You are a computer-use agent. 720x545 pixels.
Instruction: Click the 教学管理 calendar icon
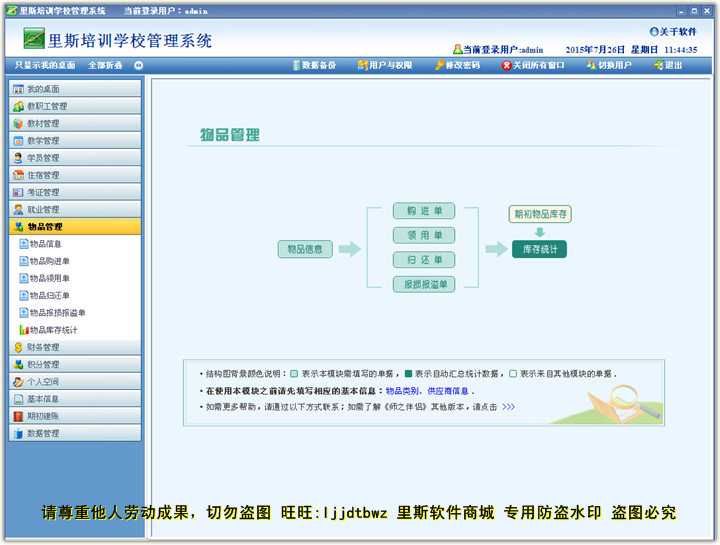18,140
